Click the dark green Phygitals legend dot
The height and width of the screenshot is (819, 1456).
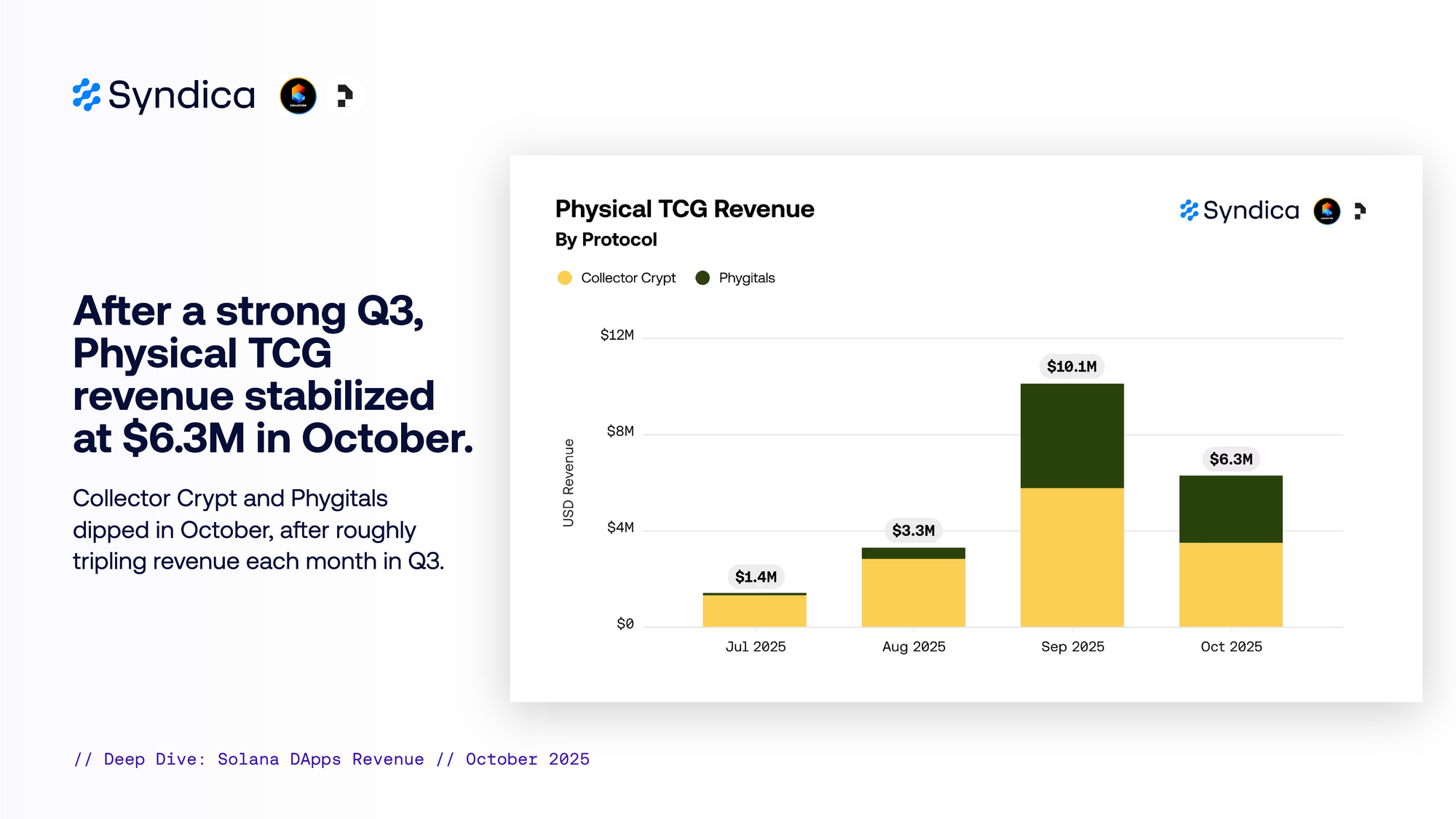[703, 278]
